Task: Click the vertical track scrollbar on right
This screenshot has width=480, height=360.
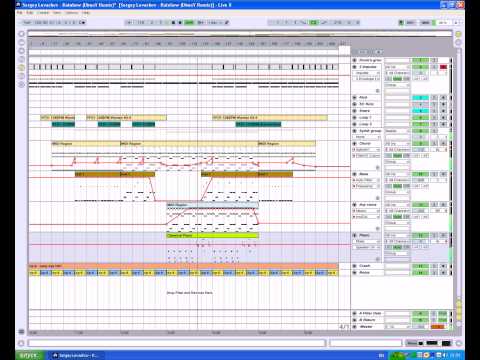Action: [x=459, y=173]
